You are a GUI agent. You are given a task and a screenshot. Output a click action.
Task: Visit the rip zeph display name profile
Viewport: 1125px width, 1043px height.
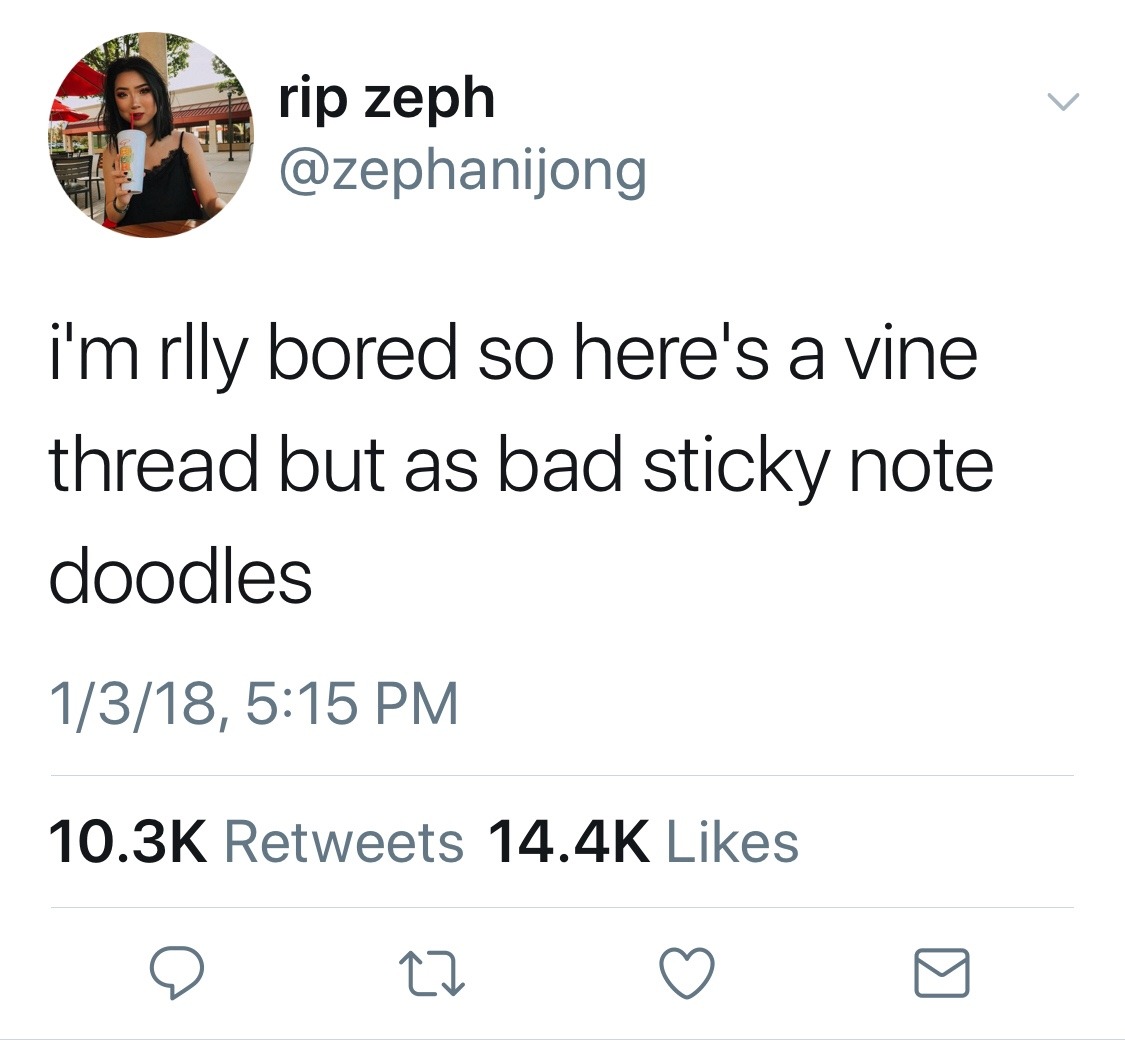coord(387,99)
